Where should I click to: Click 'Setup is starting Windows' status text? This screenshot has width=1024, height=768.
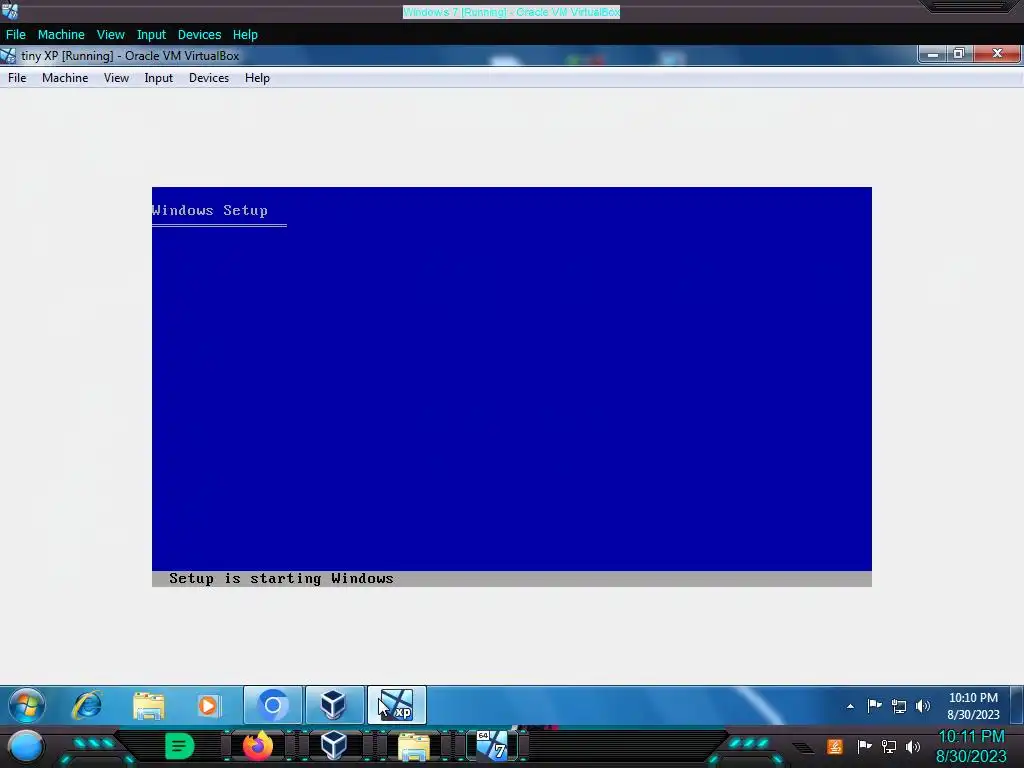coord(281,579)
